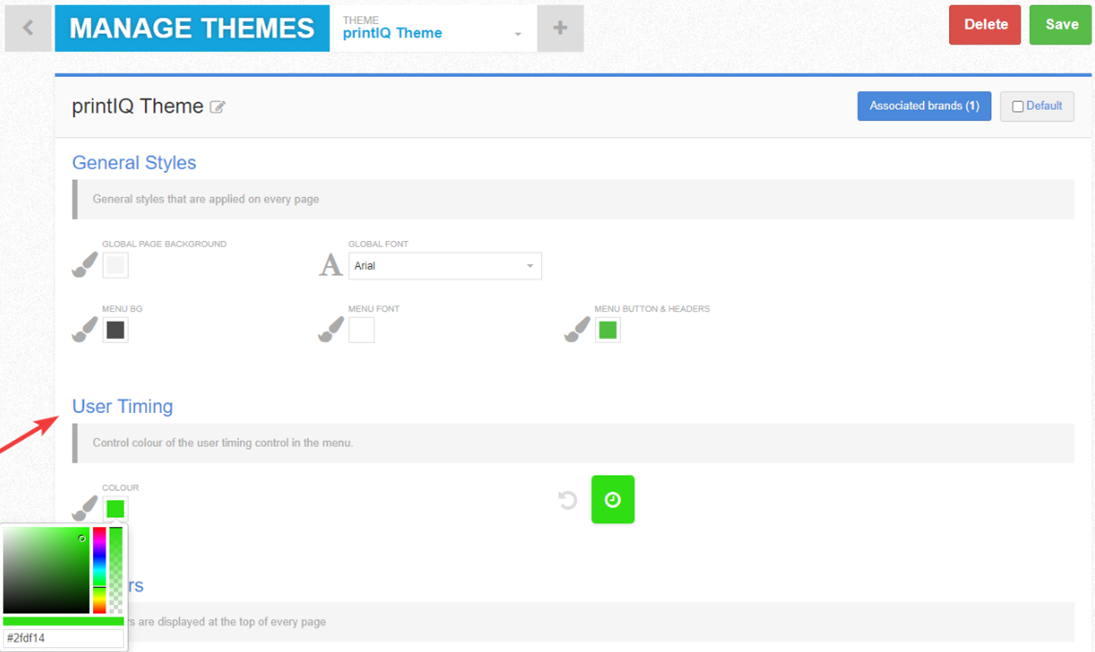The width and height of the screenshot is (1095, 652).
Task: Open Associated brands (1)
Action: [x=924, y=106]
